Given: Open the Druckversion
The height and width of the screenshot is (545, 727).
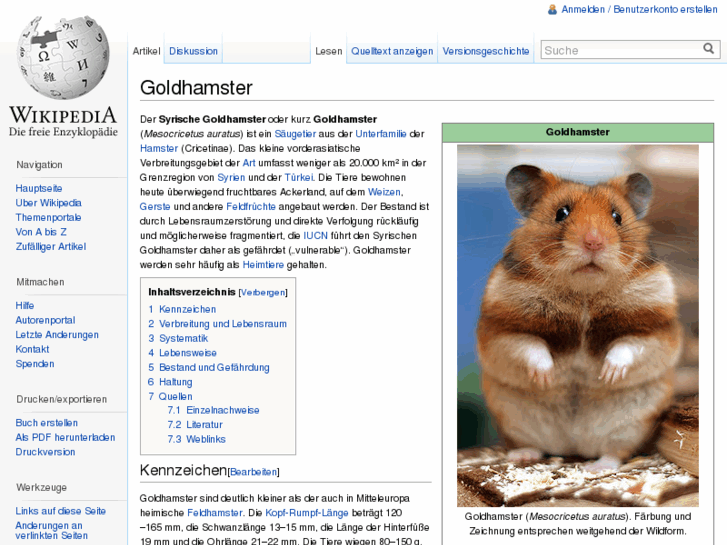Looking at the screenshot, I should click(45, 452).
